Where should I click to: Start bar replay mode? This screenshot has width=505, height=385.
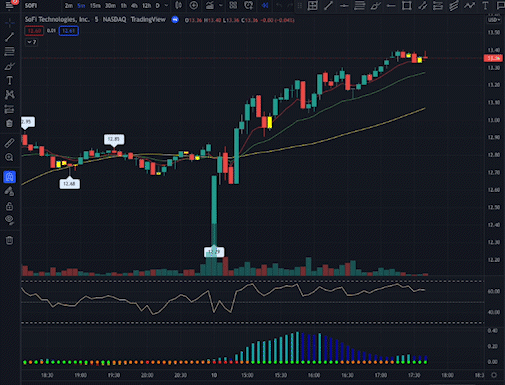pyautogui.click(x=265, y=5)
